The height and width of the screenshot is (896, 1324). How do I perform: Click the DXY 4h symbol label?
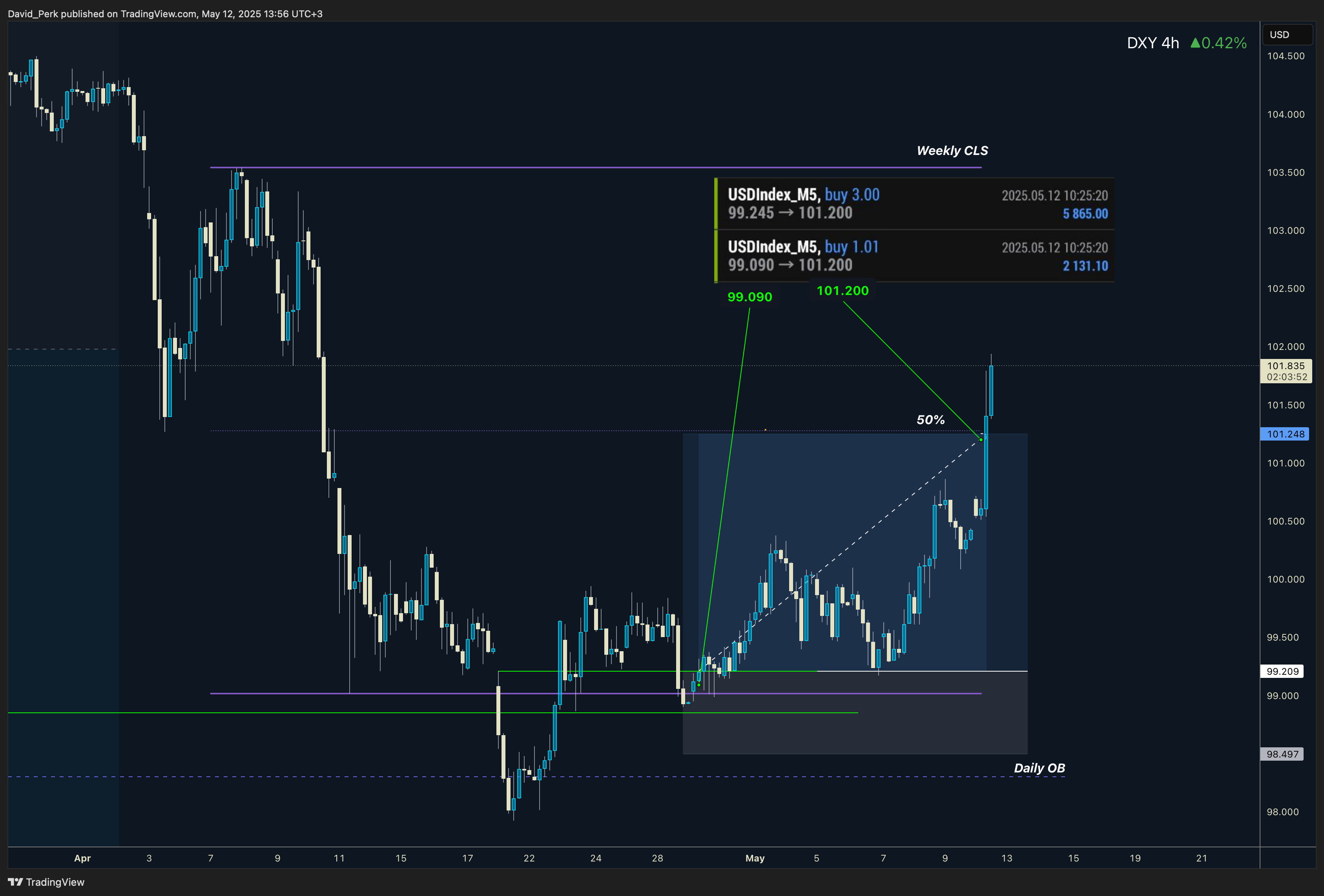coord(1153,43)
